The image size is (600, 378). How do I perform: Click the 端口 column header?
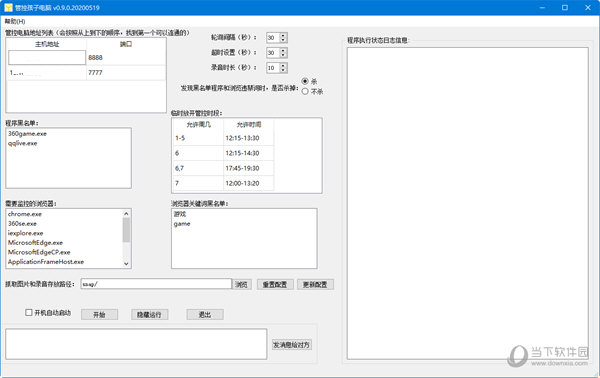(126, 44)
